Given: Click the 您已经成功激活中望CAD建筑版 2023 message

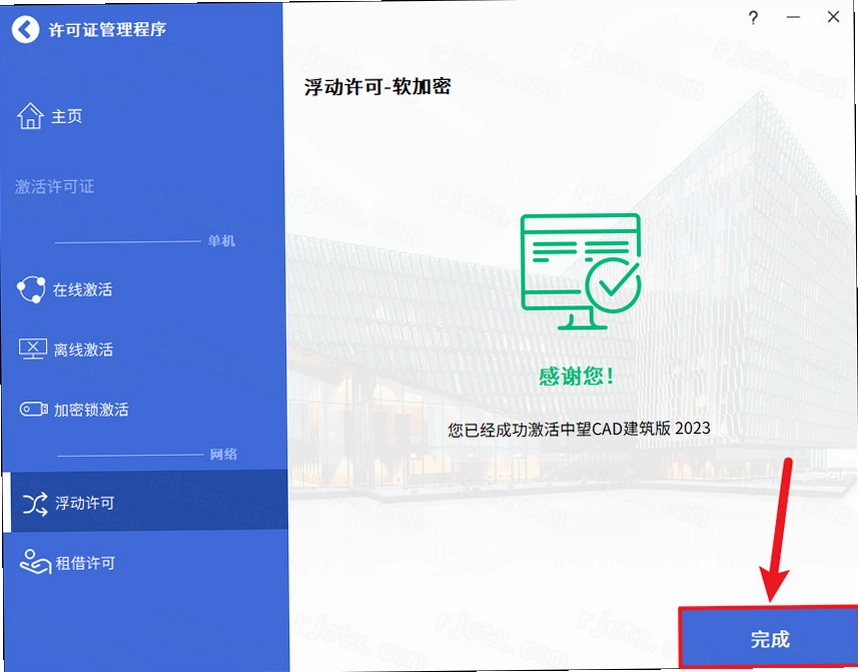Looking at the screenshot, I should click(x=579, y=428).
